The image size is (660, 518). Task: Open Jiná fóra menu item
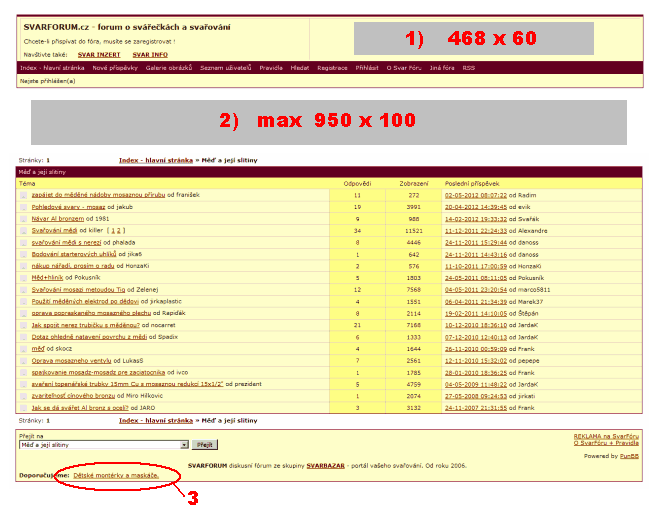[442, 68]
